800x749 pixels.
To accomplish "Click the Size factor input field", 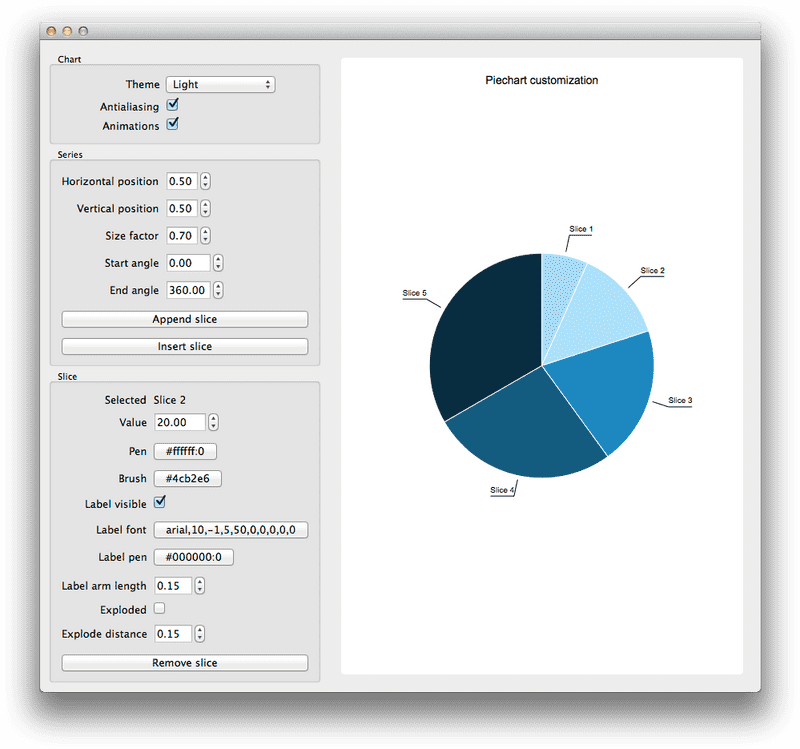I will click(181, 236).
